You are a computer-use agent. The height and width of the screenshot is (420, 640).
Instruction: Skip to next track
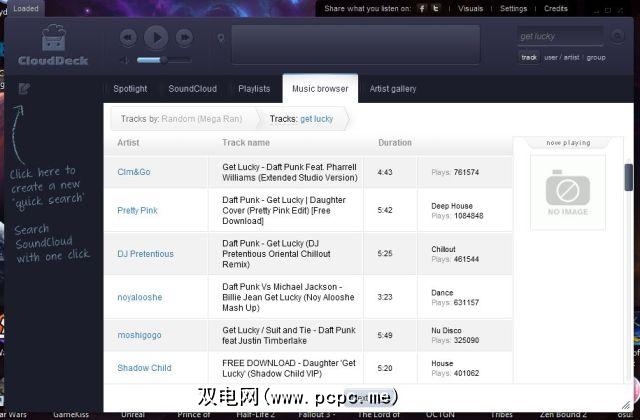coord(184,38)
